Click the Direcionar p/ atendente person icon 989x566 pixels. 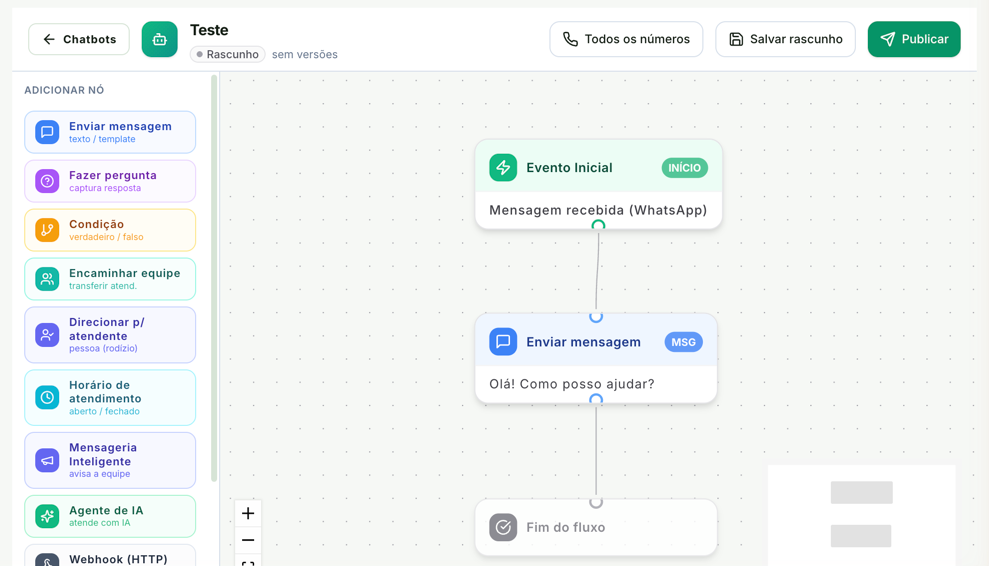click(x=47, y=335)
